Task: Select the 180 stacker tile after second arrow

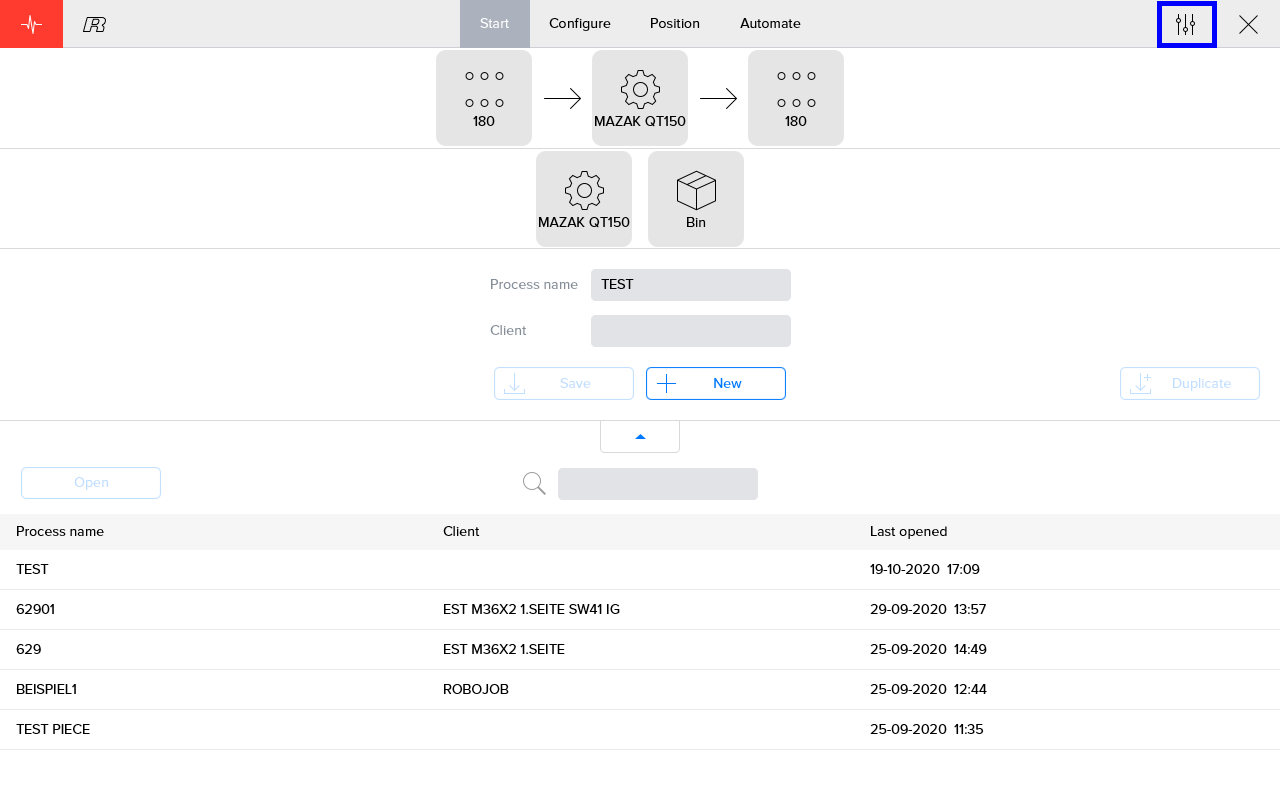Action: pos(796,98)
